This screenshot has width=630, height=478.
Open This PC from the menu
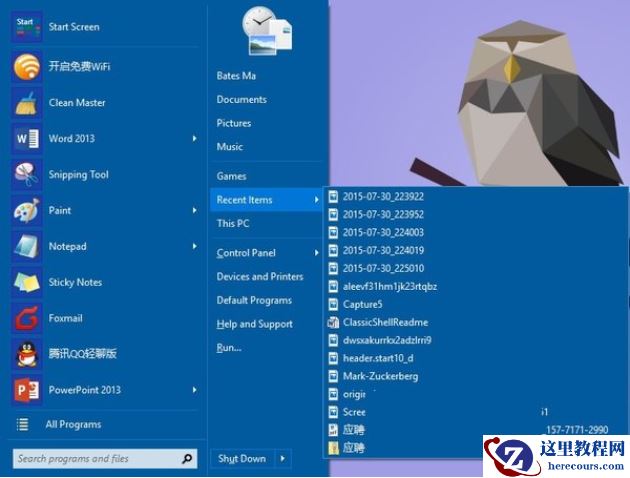233,224
